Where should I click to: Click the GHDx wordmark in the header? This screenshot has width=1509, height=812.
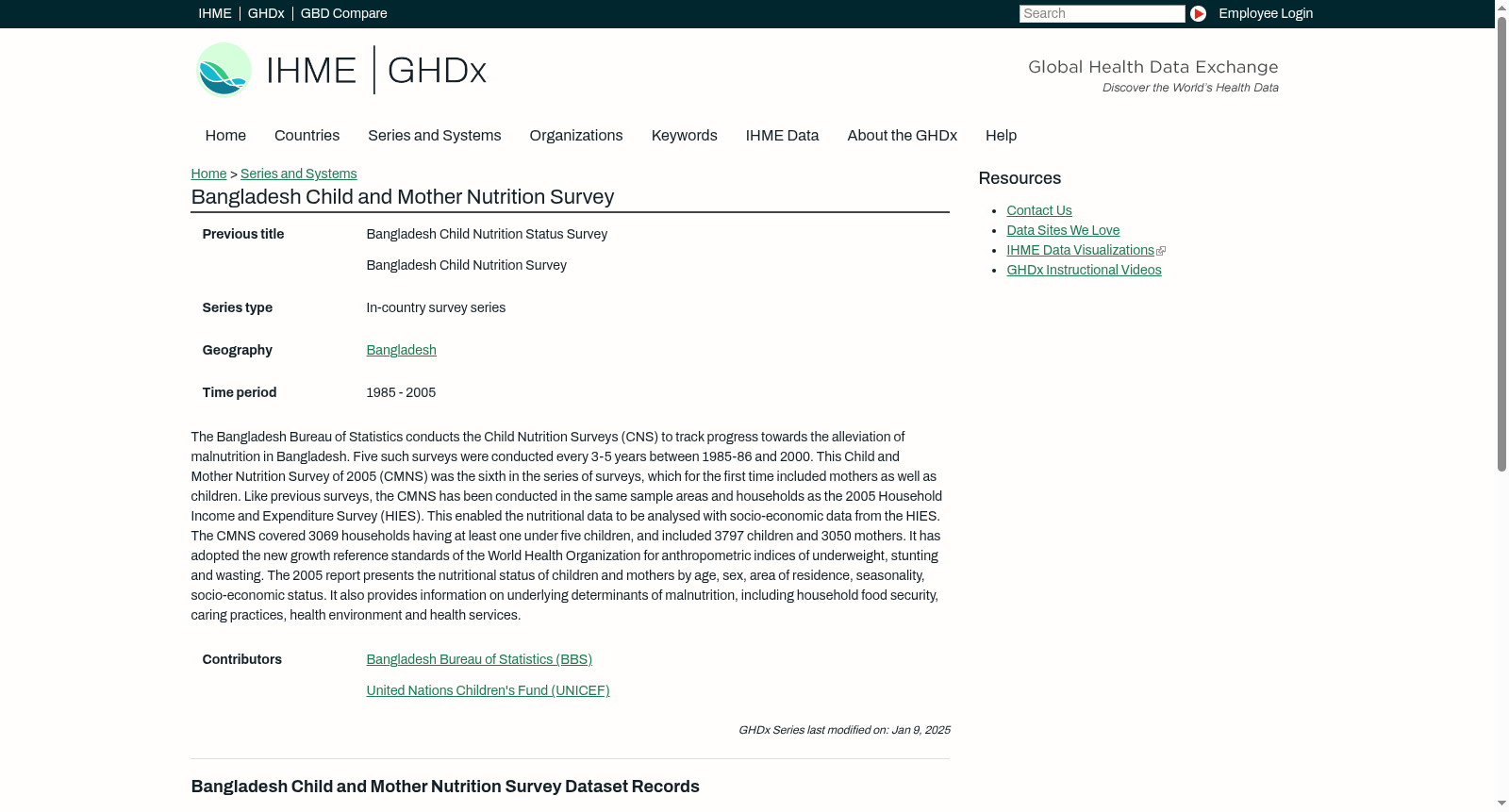[x=437, y=71]
